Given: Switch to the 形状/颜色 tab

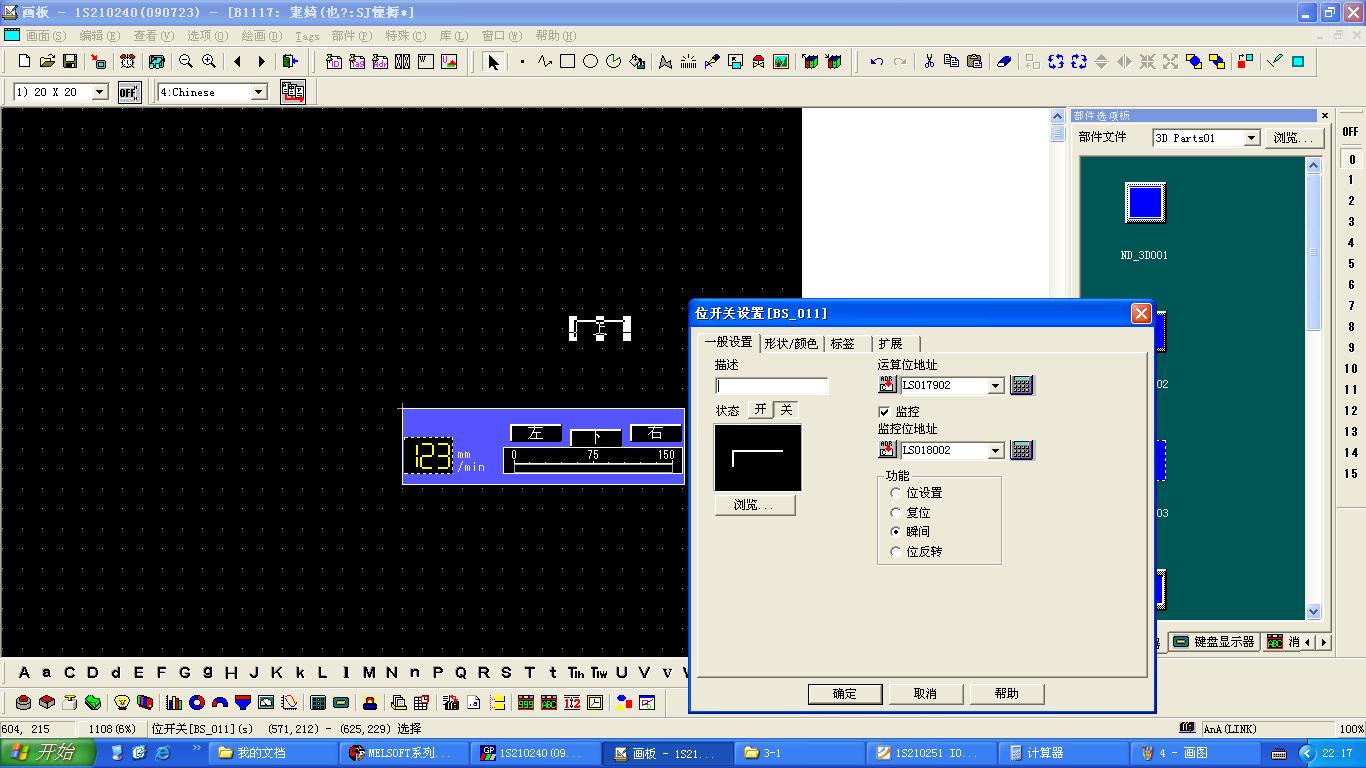Looking at the screenshot, I should pyautogui.click(x=790, y=343).
